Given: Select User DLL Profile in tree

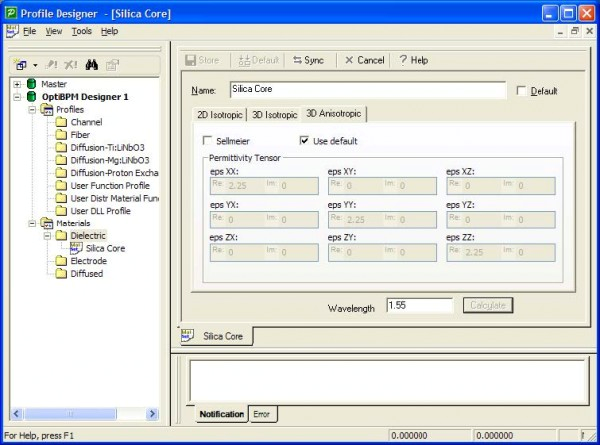Looking at the screenshot, I should point(101,211).
